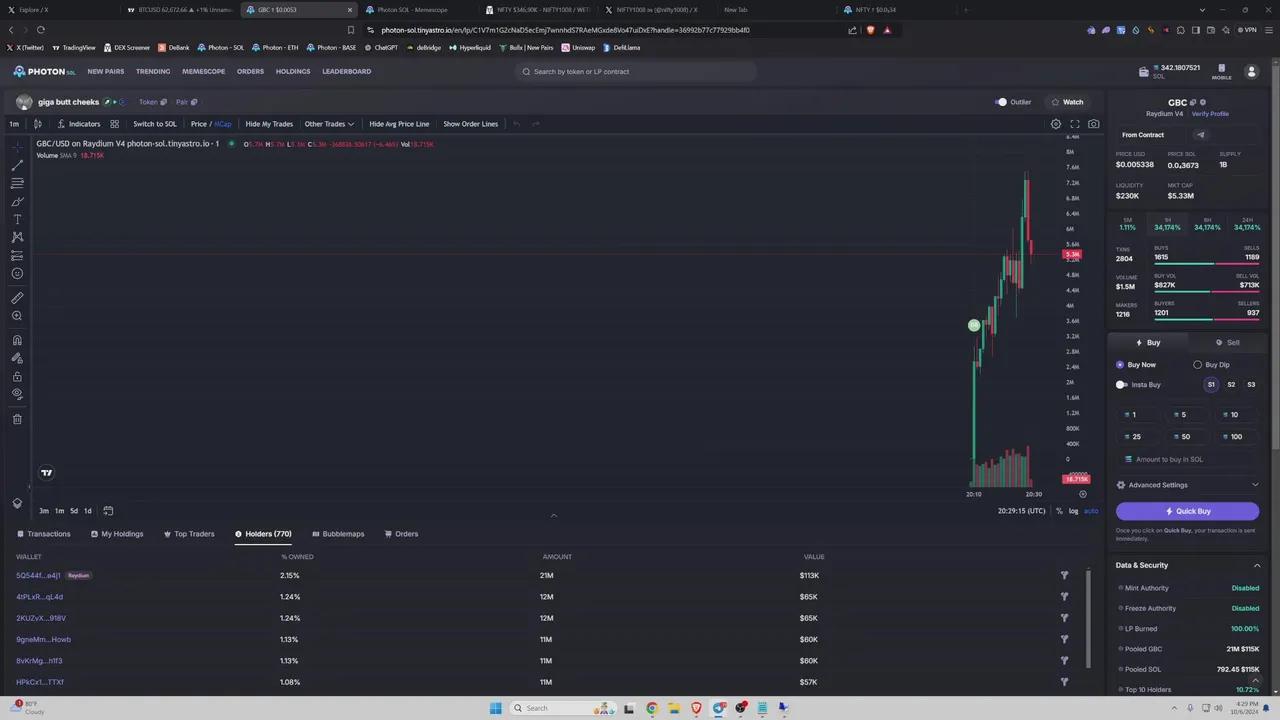This screenshot has width=1280, height=720.
Task: Turn on the Insta Buy toggle
Action: [1122, 385]
